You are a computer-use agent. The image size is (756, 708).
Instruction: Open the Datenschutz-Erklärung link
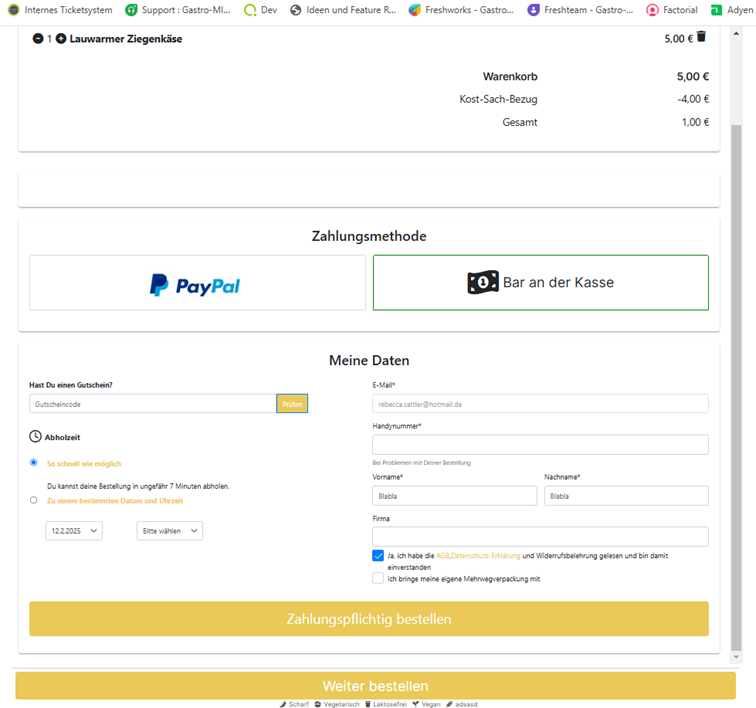[485, 556]
